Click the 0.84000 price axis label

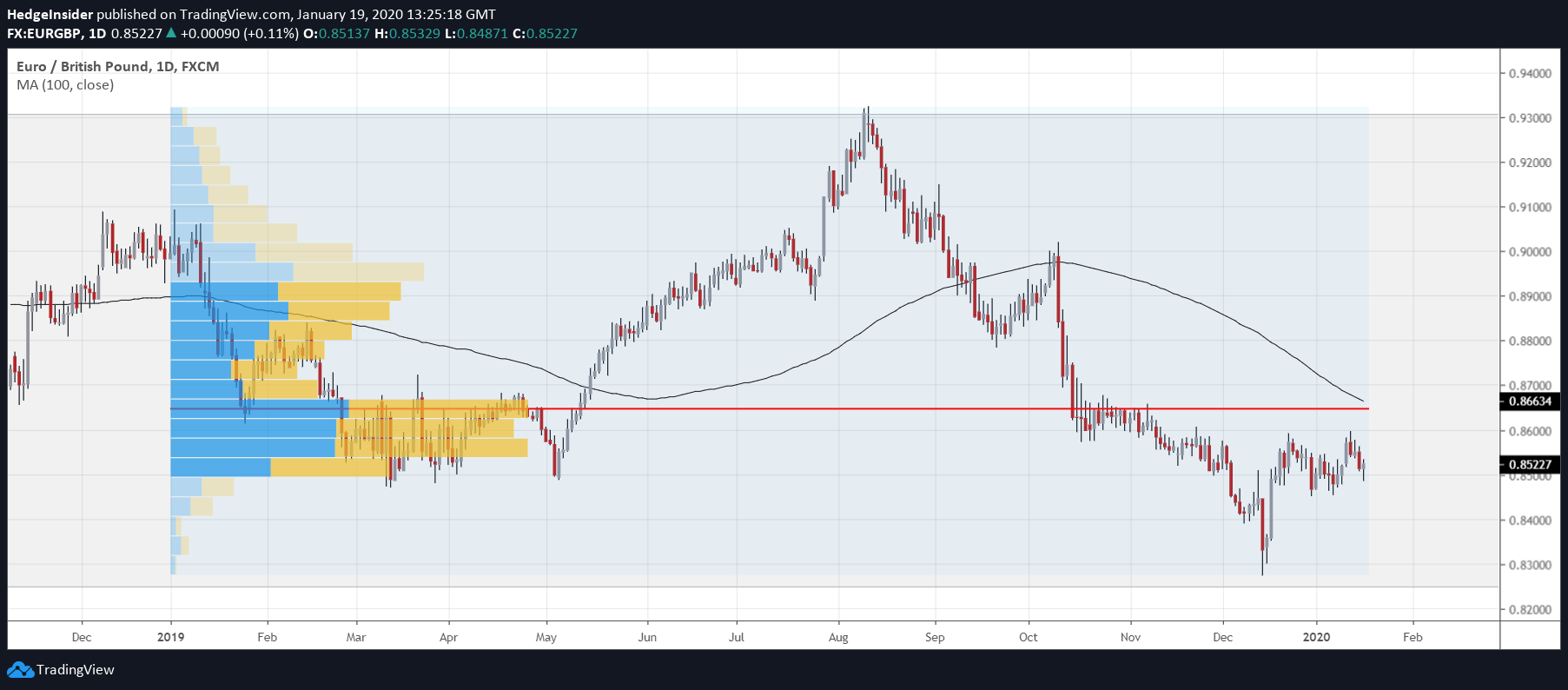tap(1530, 521)
